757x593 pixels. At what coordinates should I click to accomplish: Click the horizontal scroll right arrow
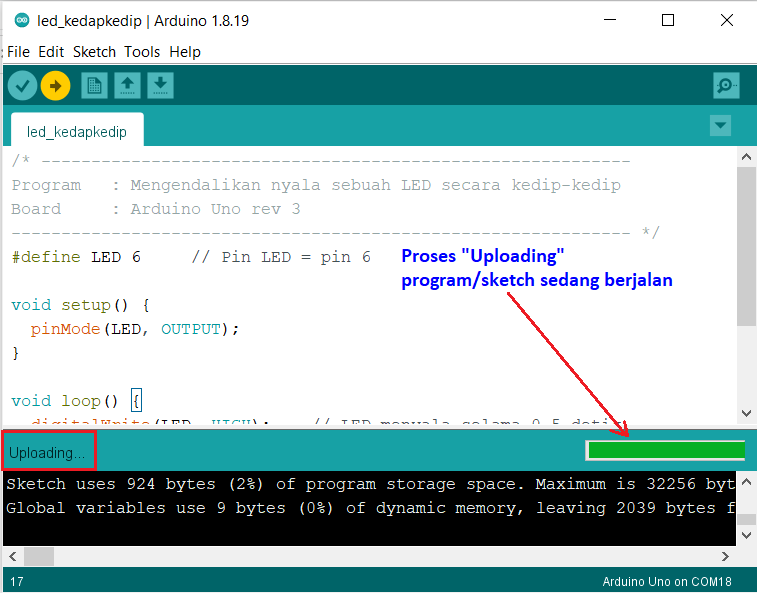coord(725,556)
